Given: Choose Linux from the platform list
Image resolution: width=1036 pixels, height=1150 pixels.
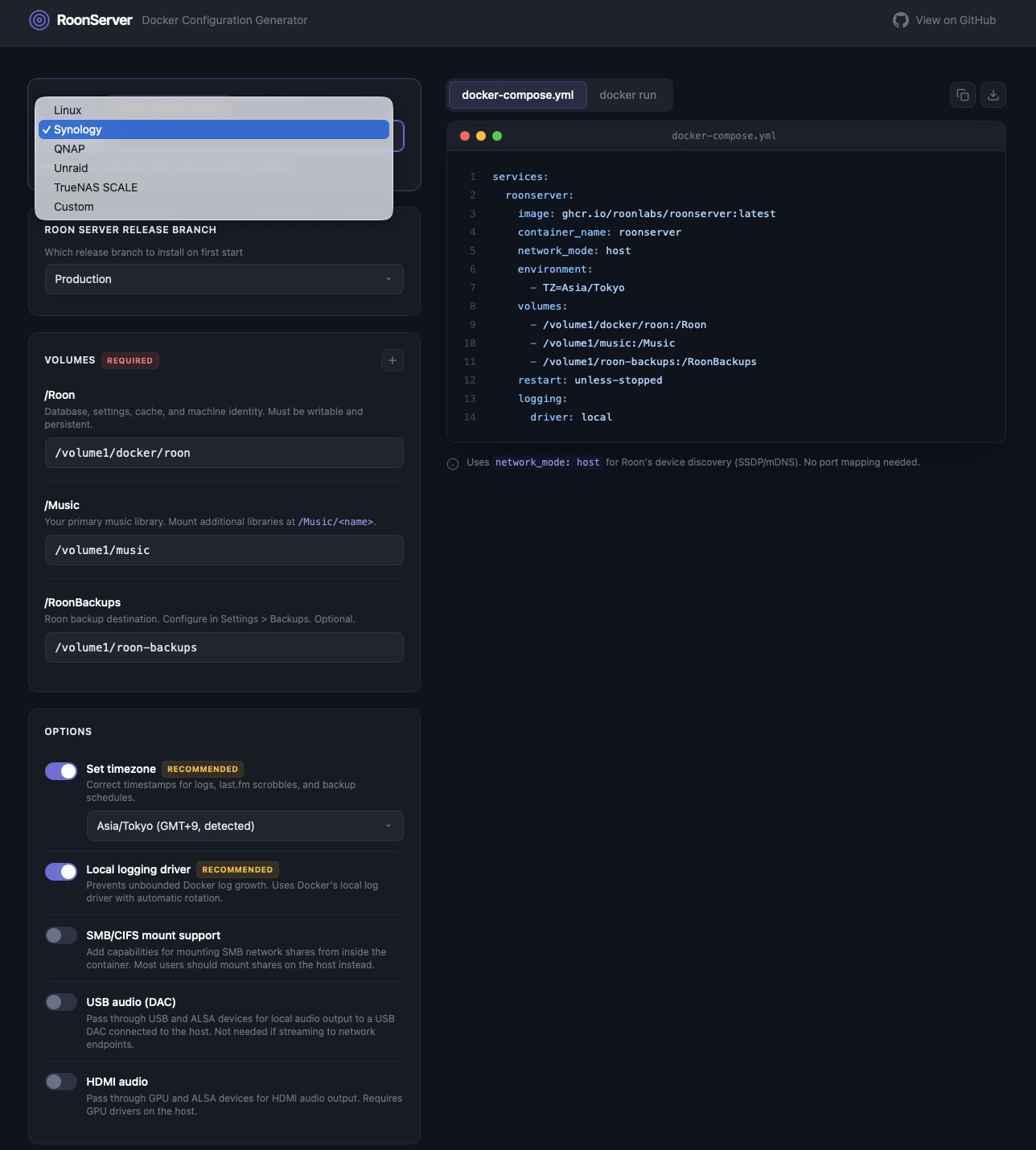Looking at the screenshot, I should point(68,110).
